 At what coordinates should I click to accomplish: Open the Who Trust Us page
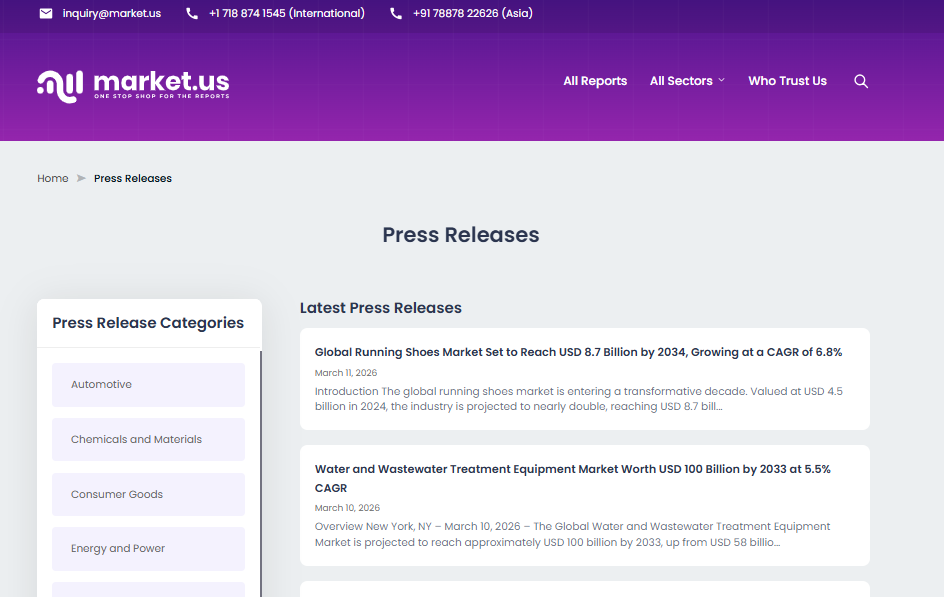[787, 81]
